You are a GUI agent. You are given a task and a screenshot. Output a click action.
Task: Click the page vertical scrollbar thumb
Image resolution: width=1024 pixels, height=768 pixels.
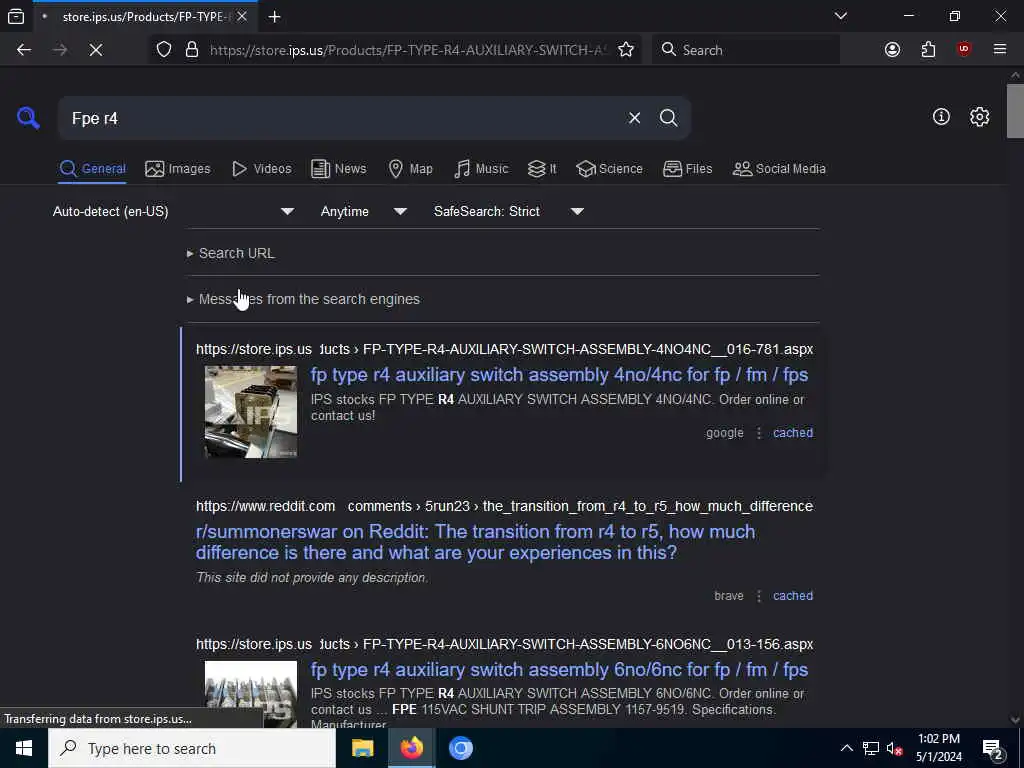(x=1015, y=111)
